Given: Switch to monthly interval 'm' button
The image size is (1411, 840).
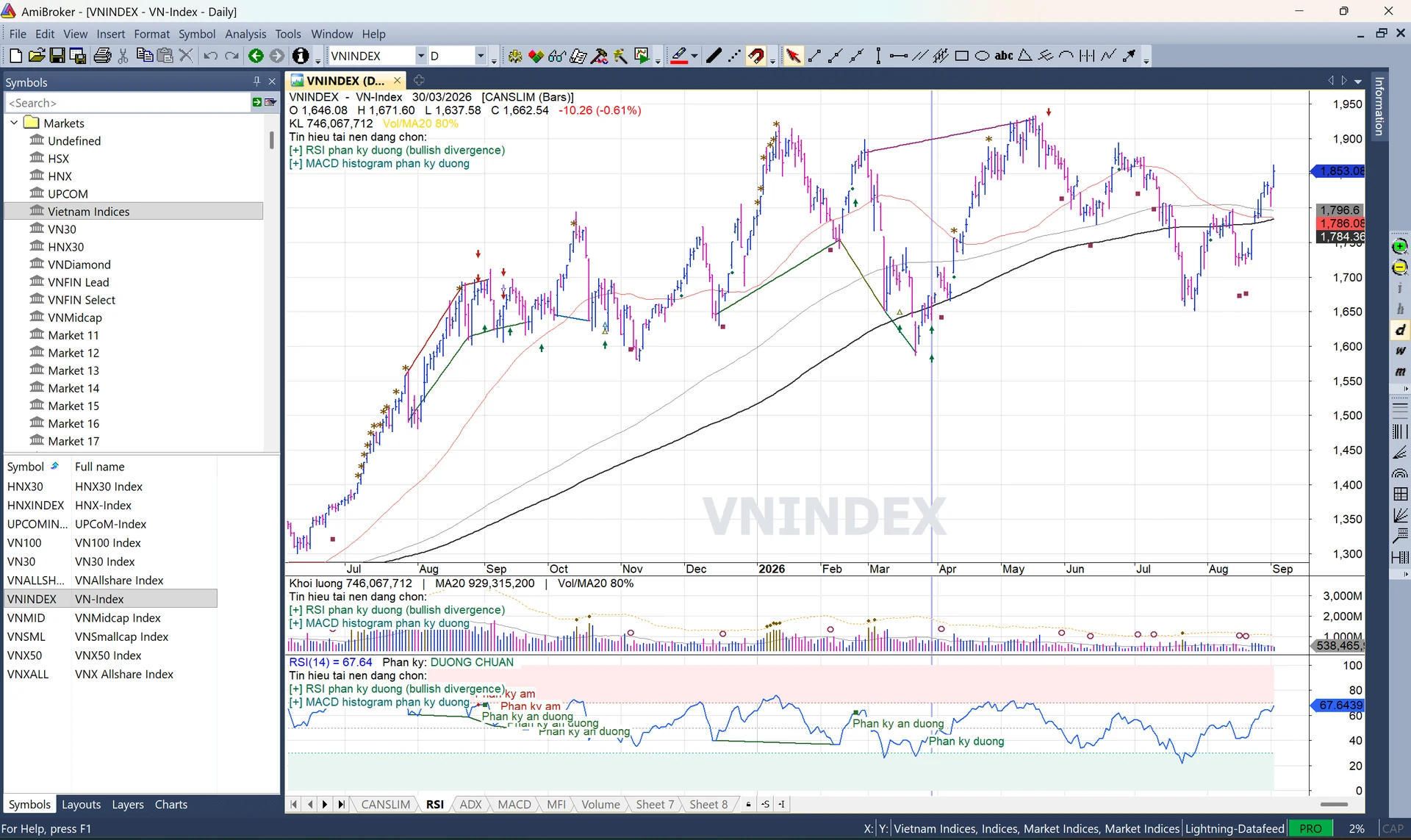Looking at the screenshot, I should click(1400, 371).
